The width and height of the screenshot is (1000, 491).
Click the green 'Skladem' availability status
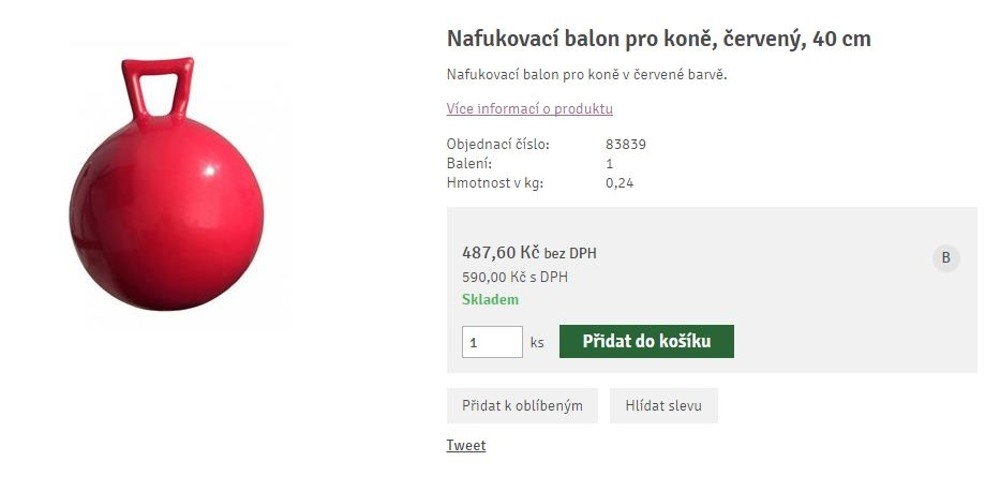coord(490,300)
